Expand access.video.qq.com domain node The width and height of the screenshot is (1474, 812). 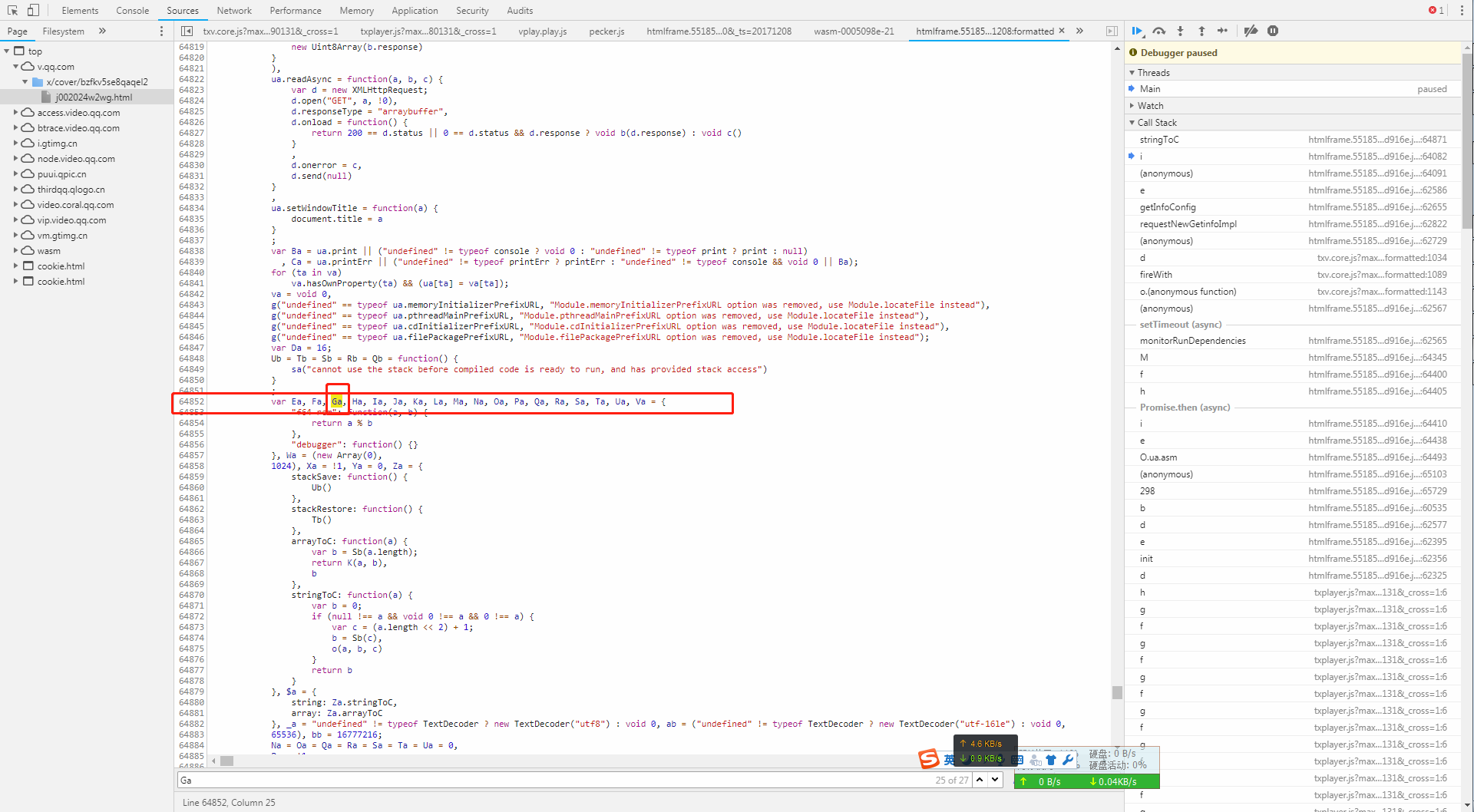coord(15,113)
